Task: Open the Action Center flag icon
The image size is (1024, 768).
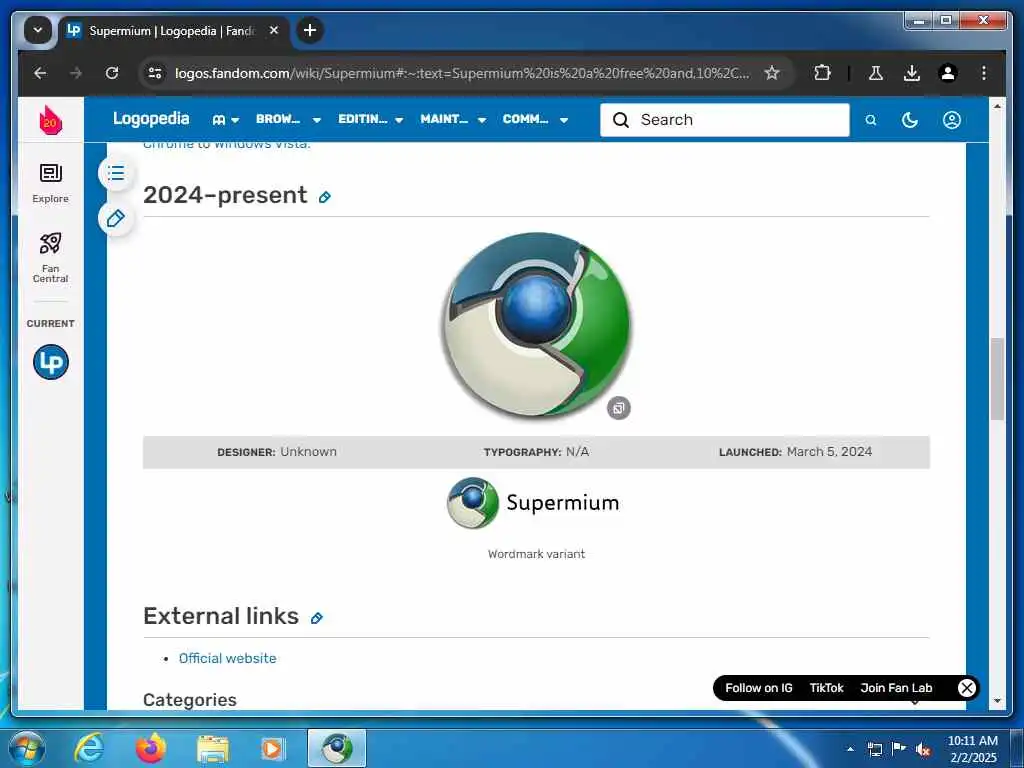Action: pos(899,749)
